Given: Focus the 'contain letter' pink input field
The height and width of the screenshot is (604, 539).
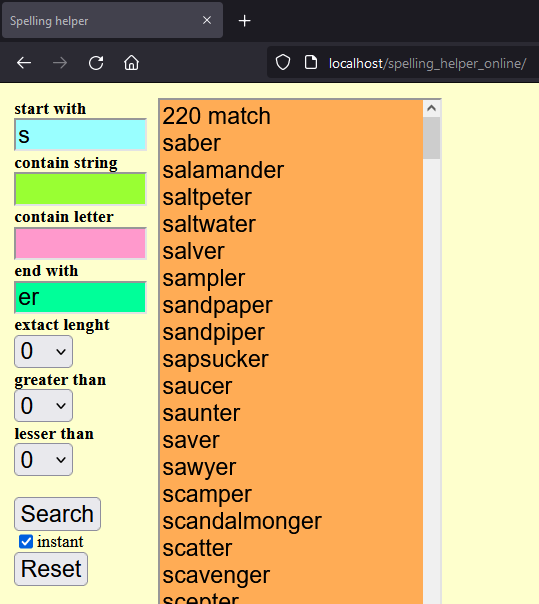Looking at the screenshot, I should coord(81,243).
